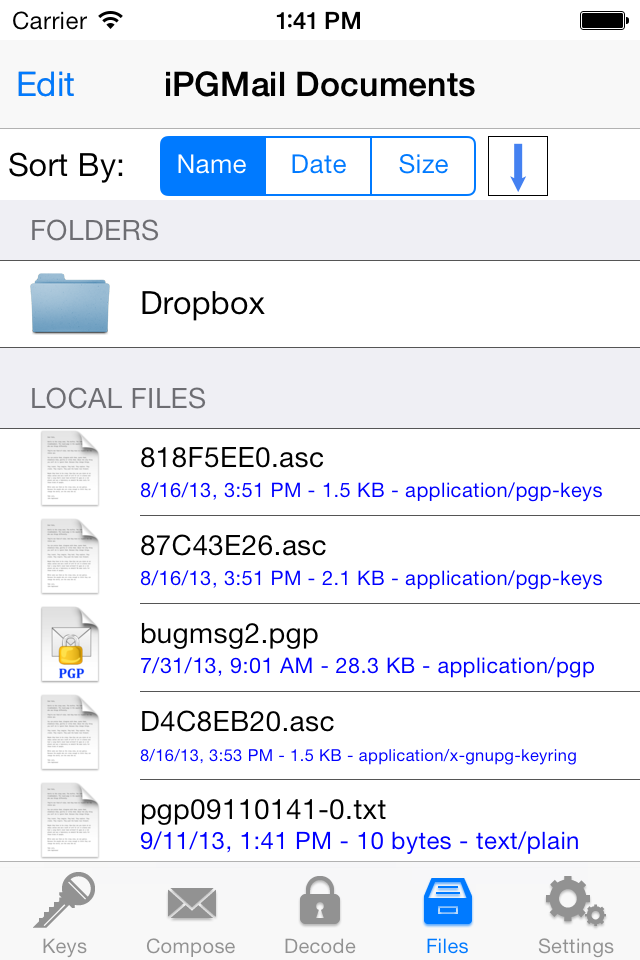Tap the Edit button
The width and height of the screenshot is (640, 960).
pyautogui.click(x=46, y=85)
